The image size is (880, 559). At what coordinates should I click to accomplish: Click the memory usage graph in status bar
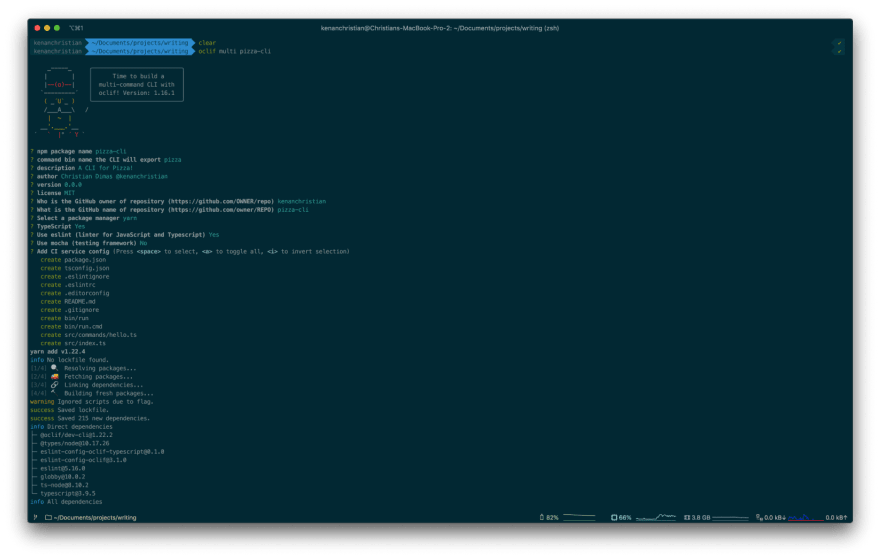(730, 517)
